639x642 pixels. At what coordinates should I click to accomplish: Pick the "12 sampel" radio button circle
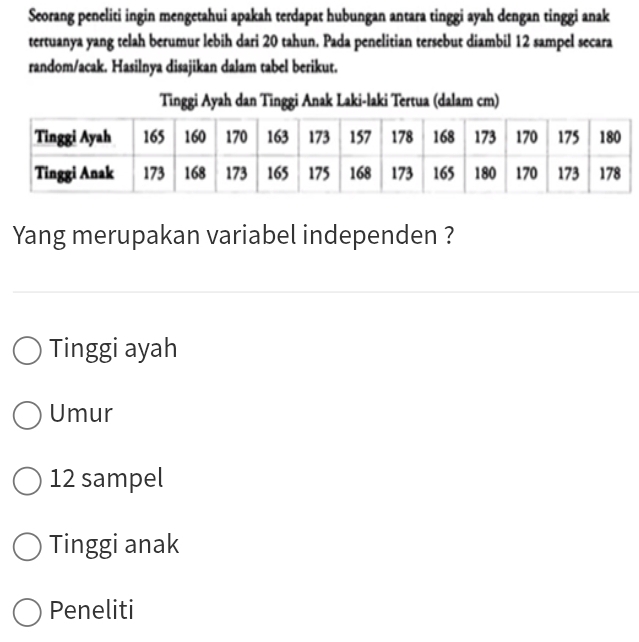[28, 480]
